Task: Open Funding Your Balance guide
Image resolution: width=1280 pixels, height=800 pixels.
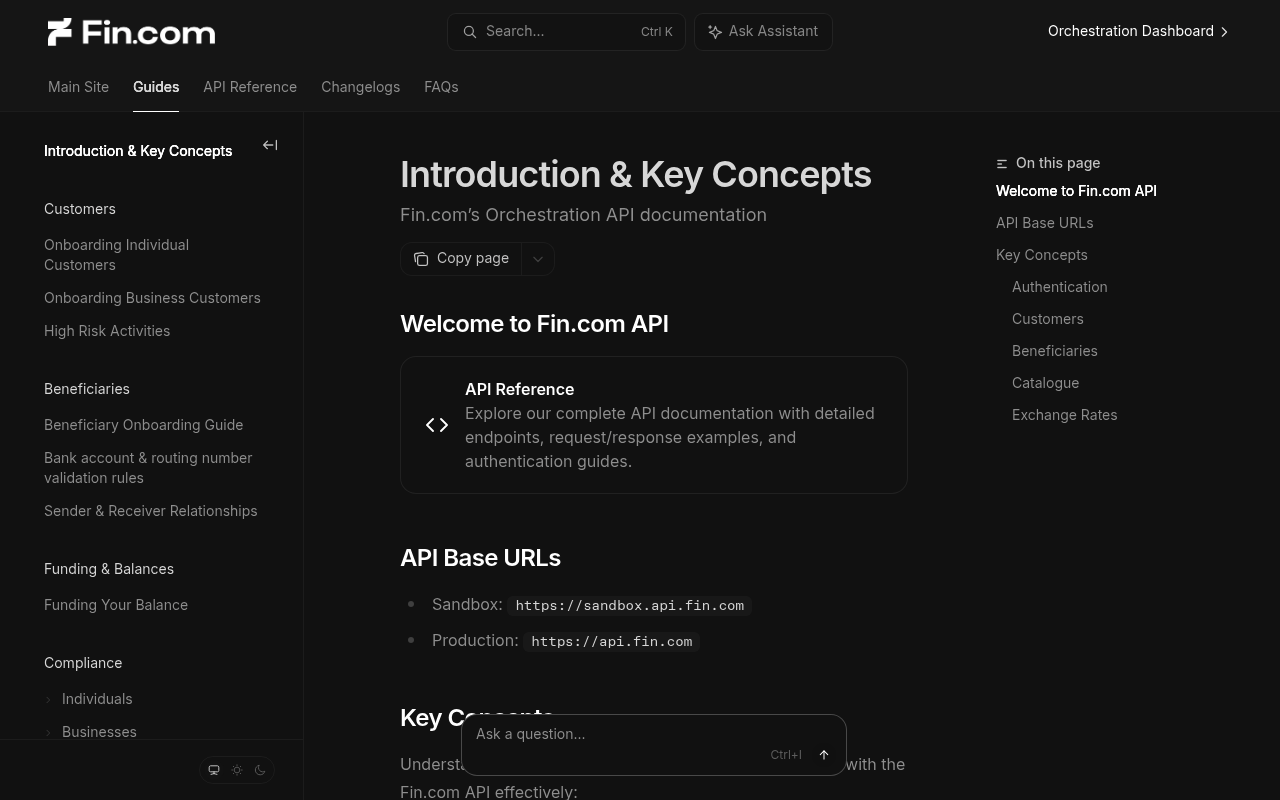Action: (x=116, y=605)
